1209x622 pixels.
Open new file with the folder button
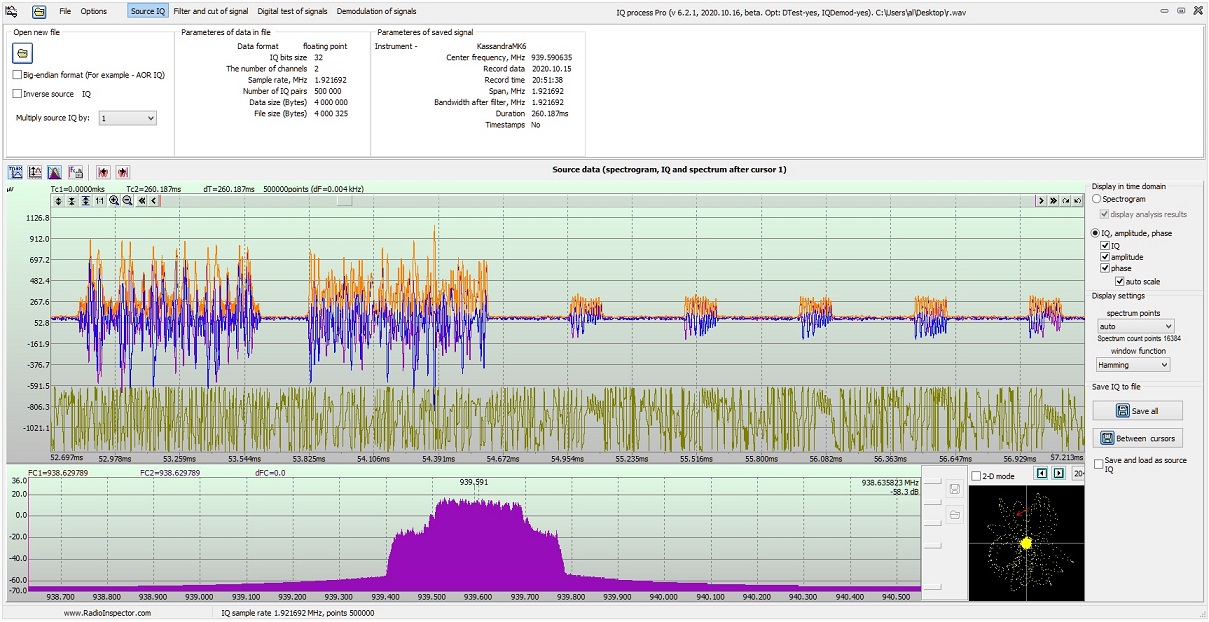(x=24, y=53)
